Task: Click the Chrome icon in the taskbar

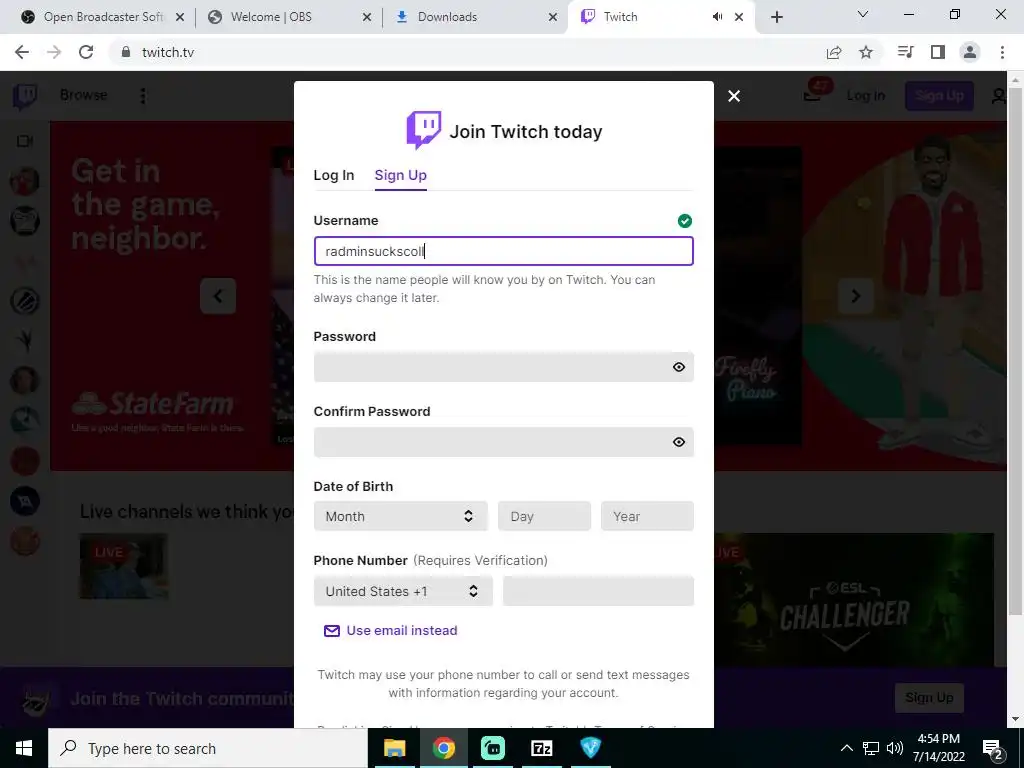Action: pos(443,748)
